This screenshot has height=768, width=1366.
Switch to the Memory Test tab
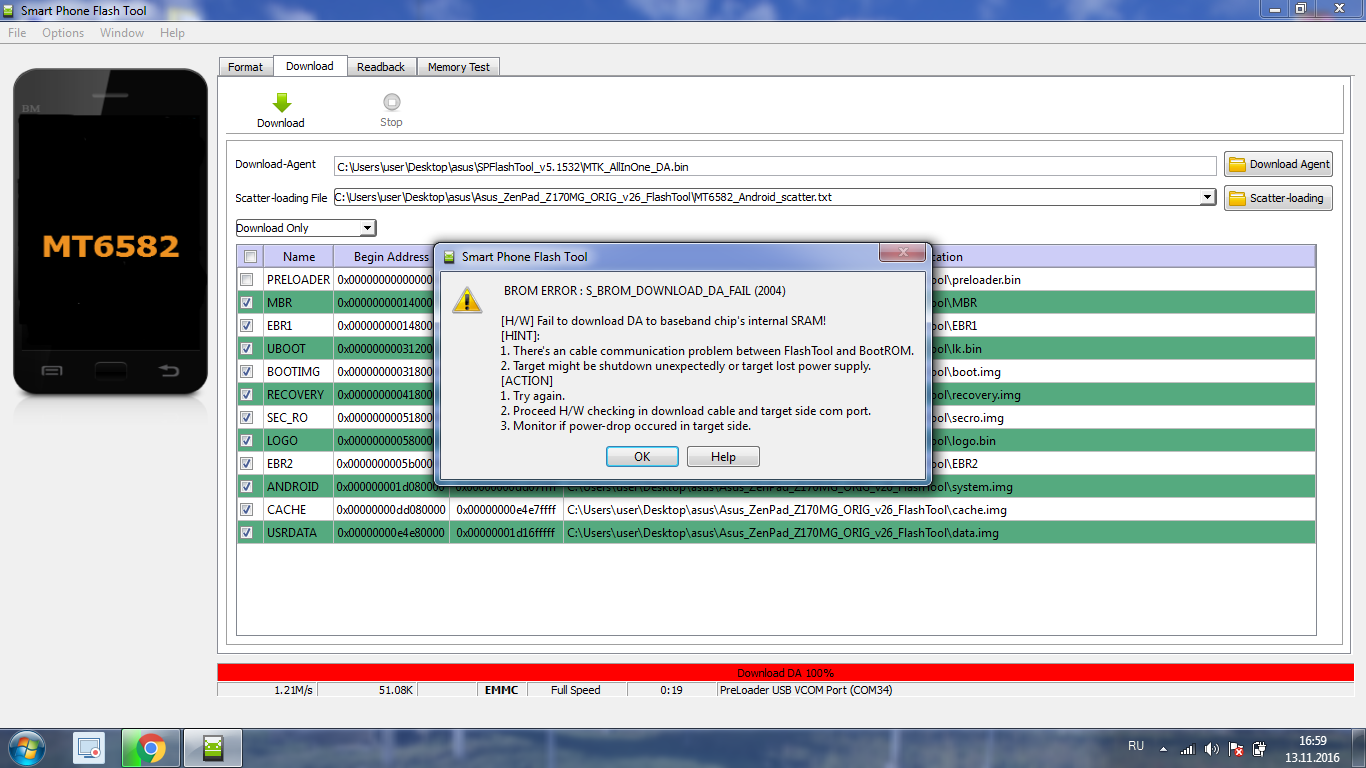point(458,67)
